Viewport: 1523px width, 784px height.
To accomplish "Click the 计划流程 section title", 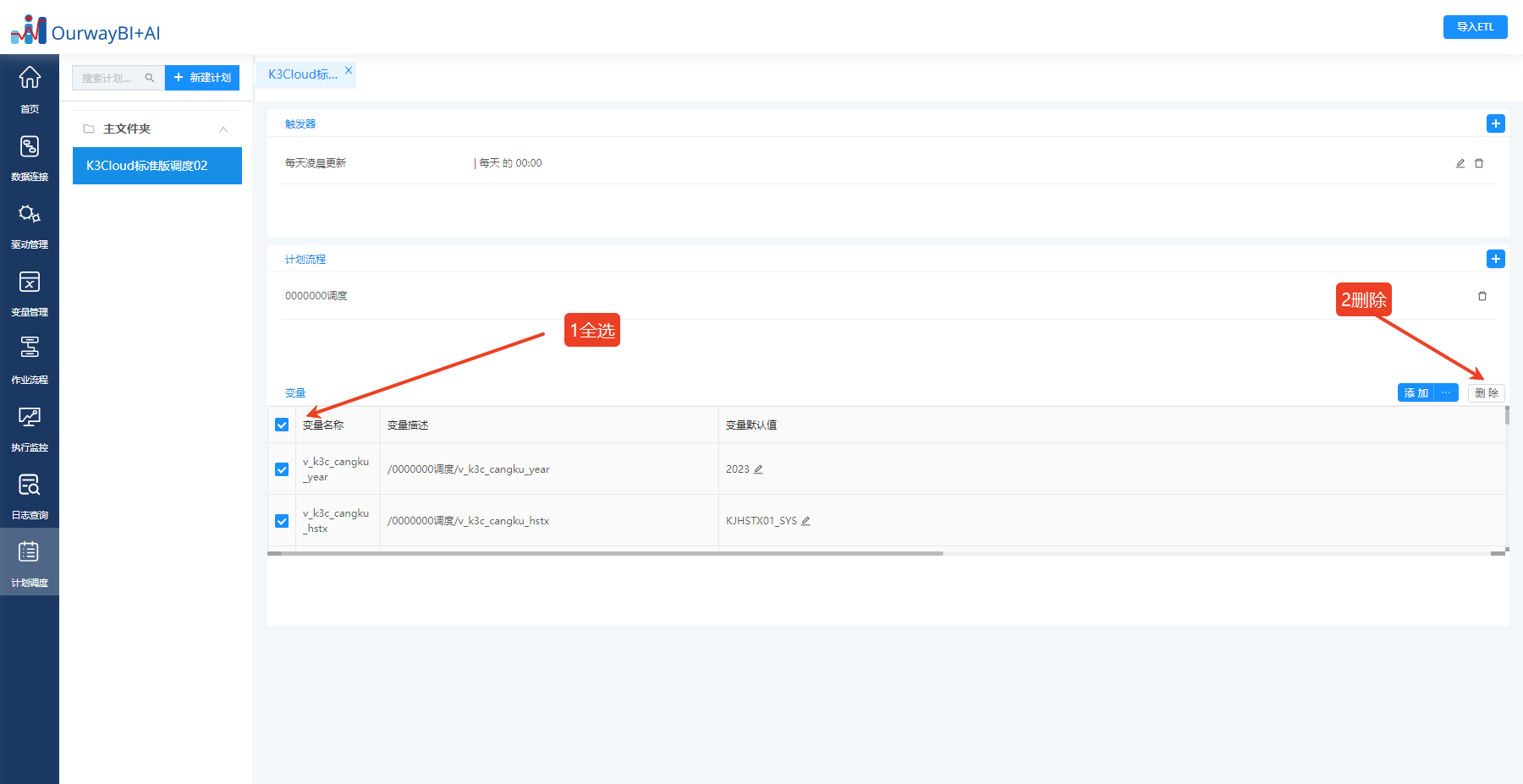I will click(x=305, y=260).
